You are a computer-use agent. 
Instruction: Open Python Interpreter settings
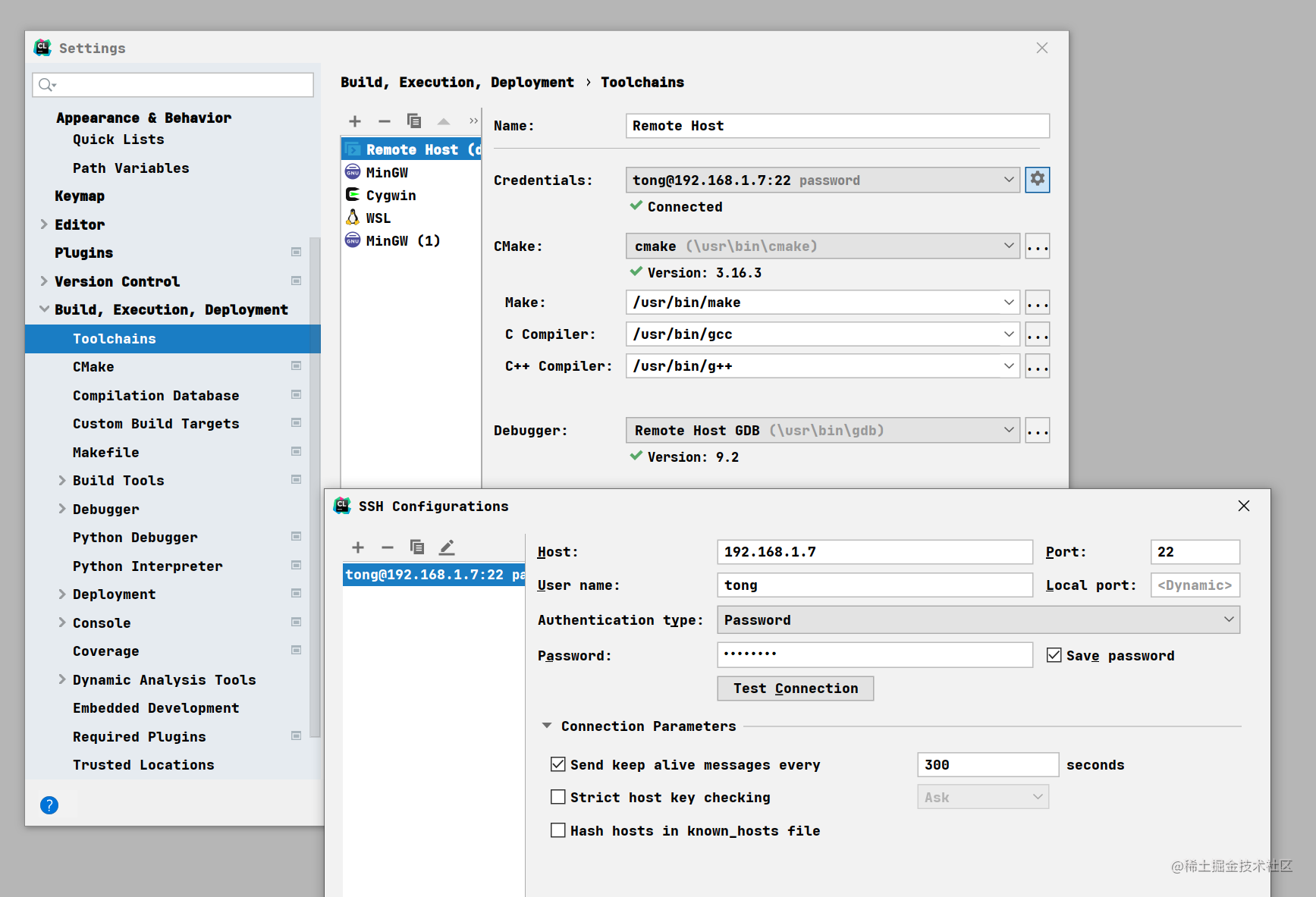click(x=147, y=566)
